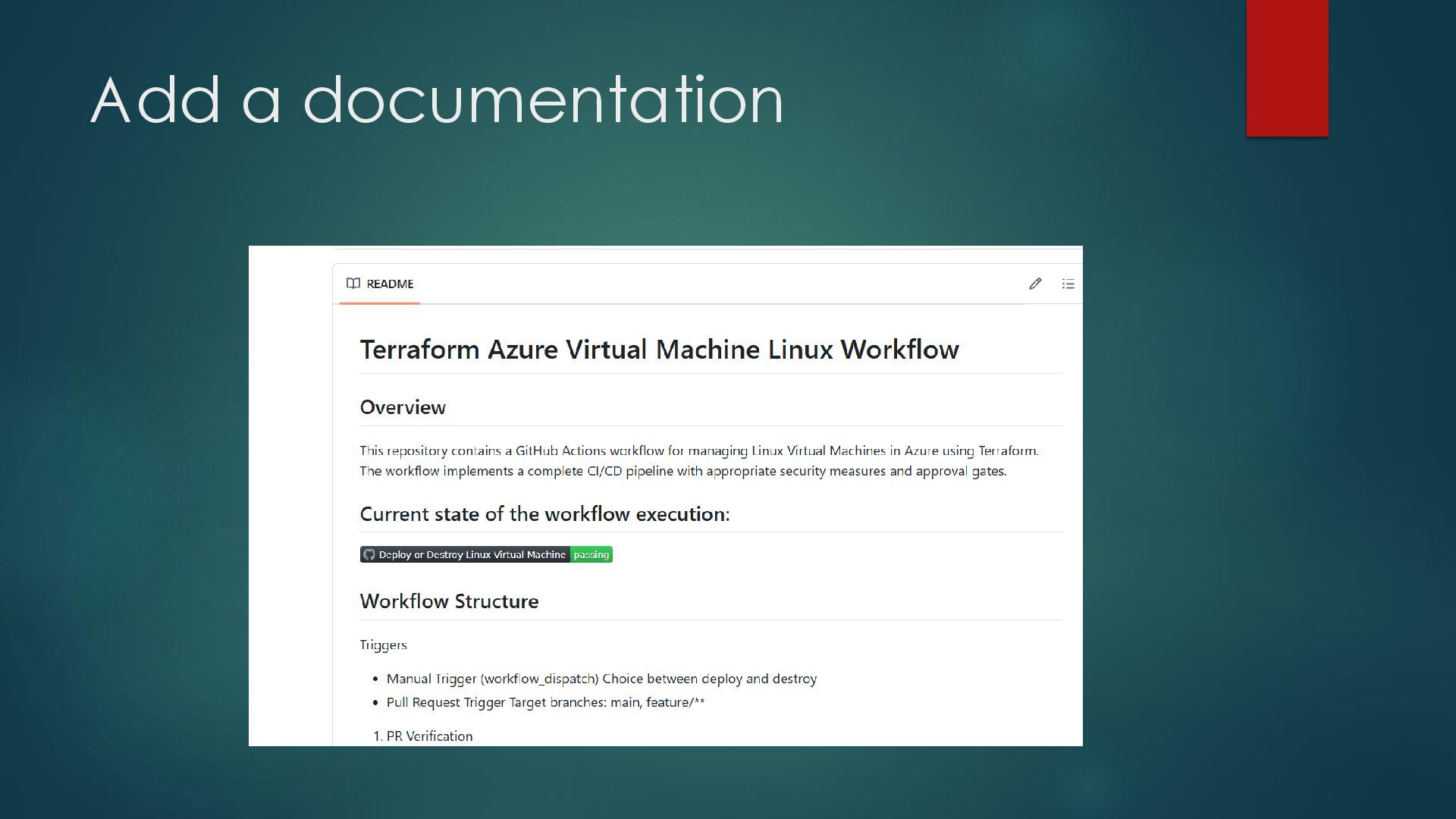Click the Overview heading
The image size is (1456, 819).
(x=403, y=407)
